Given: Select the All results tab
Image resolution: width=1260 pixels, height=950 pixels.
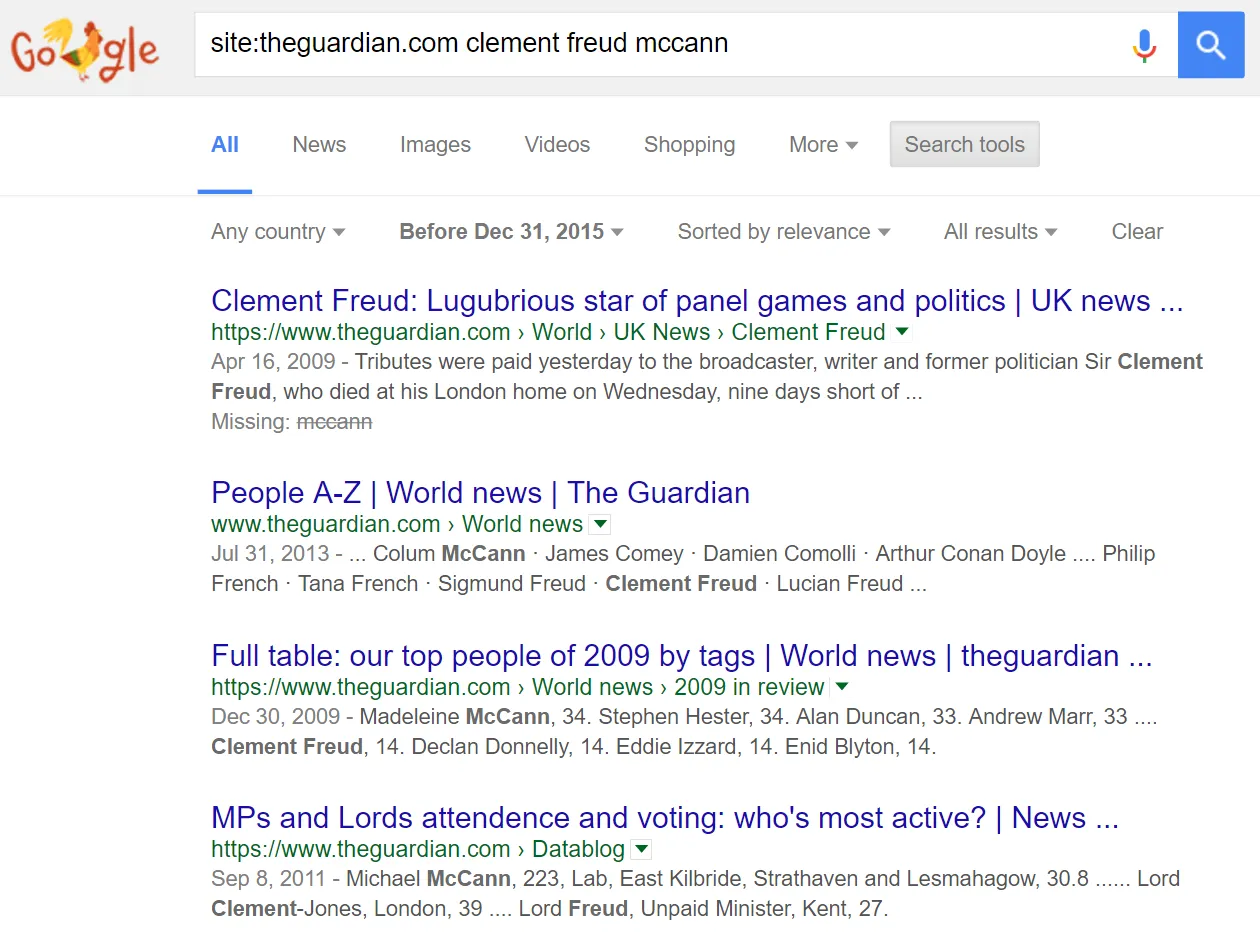Looking at the screenshot, I should 225,144.
